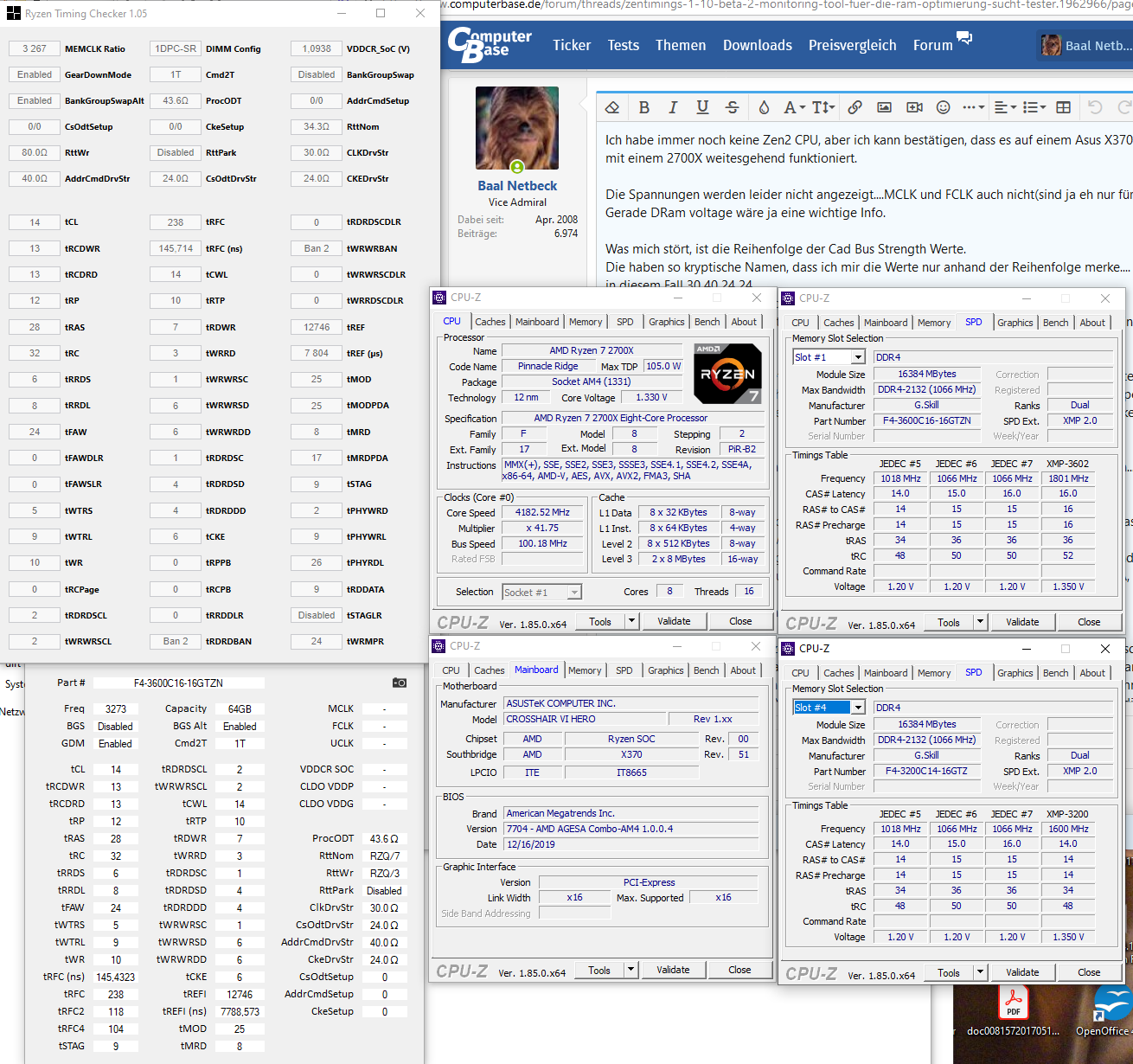This screenshot has height=1064, width=1133.
Task: Click tRFC (ns) value 145,714
Action: (x=176, y=248)
